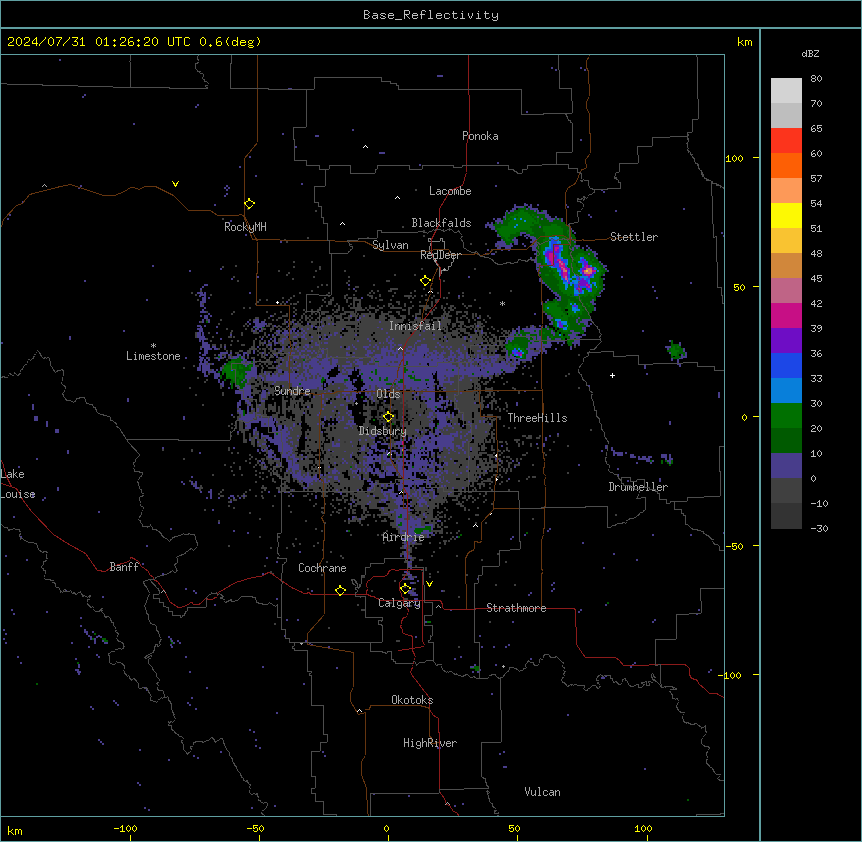
Task: Select the Drumheller city label
Action: point(638,487)
